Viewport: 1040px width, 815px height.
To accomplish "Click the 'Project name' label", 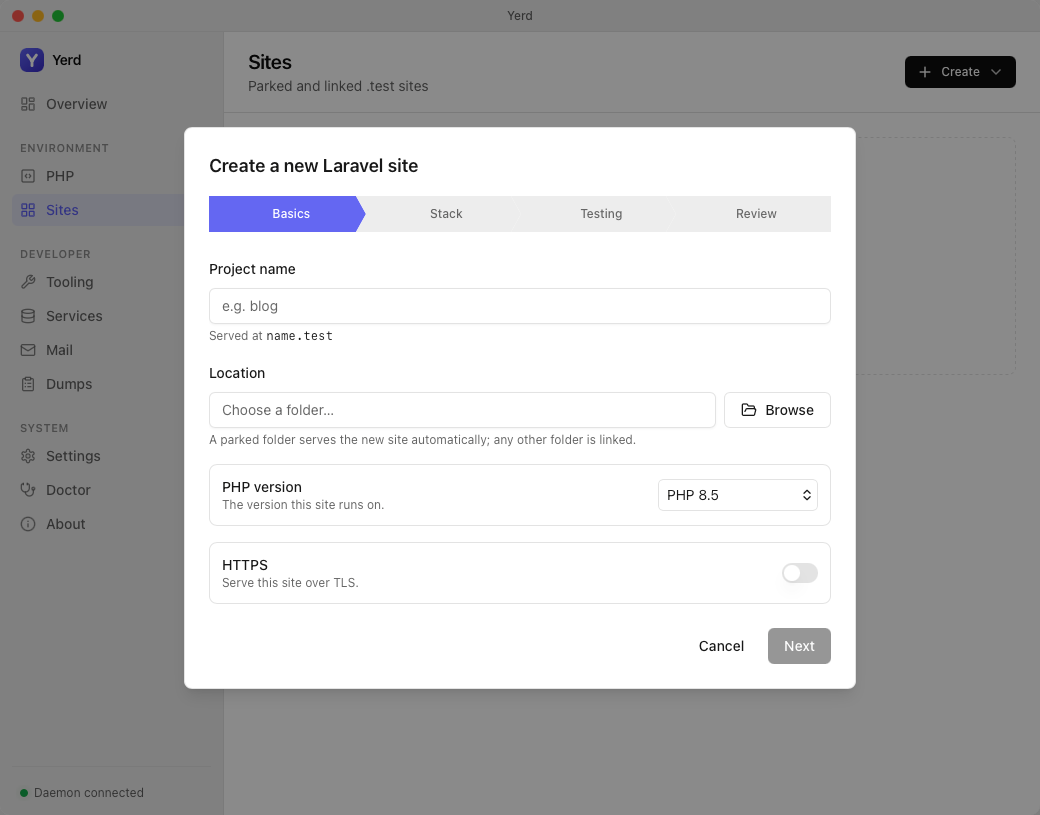I will click(252, 269).
